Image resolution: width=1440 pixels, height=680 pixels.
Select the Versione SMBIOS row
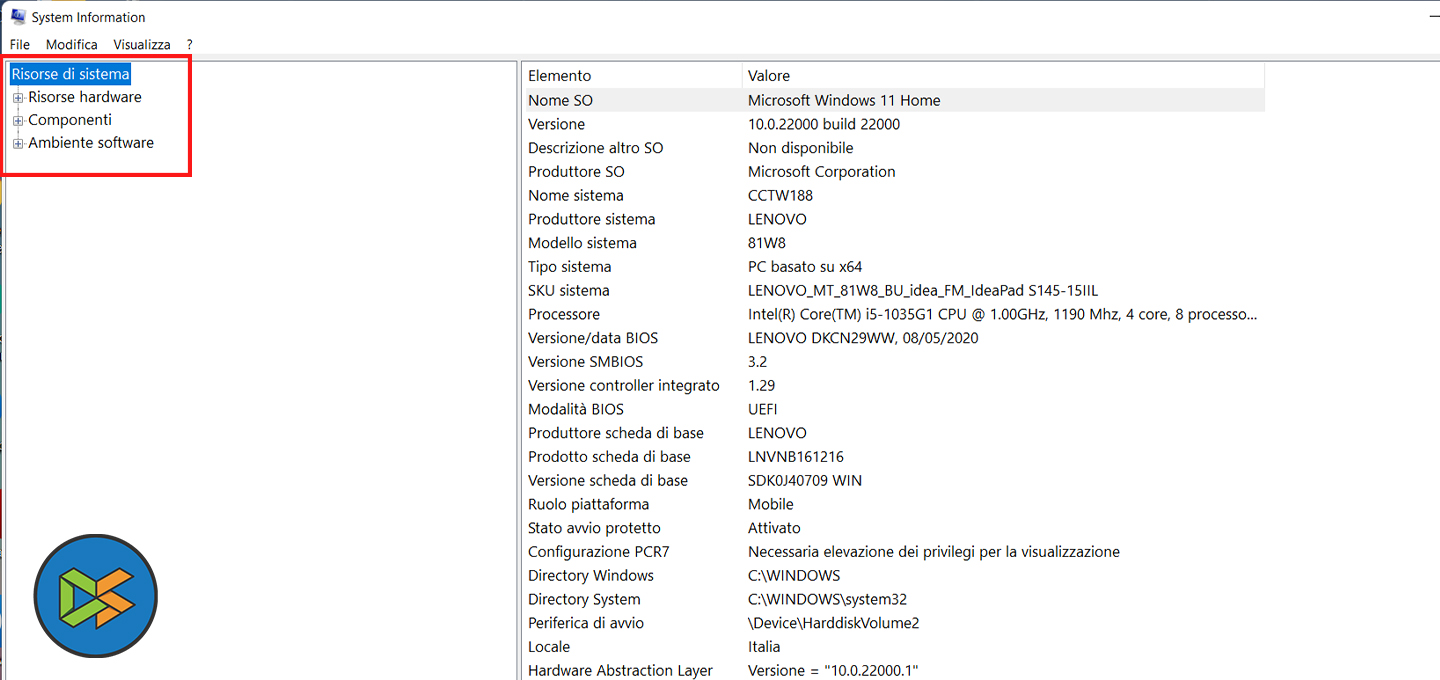[894, 362]
